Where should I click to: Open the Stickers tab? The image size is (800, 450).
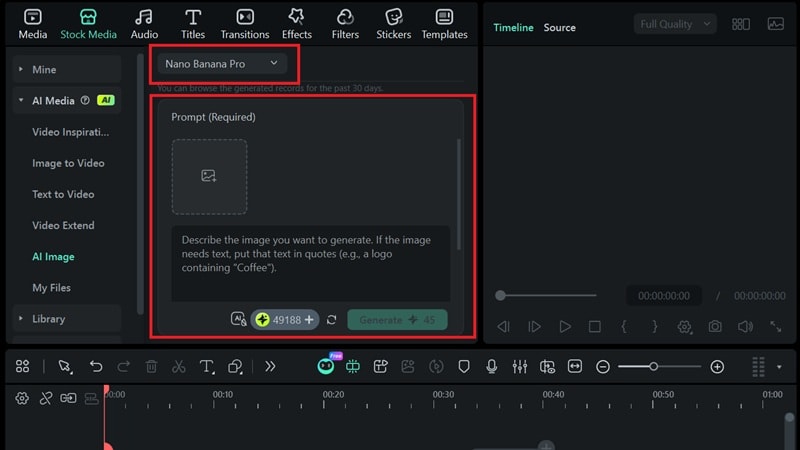393,24
